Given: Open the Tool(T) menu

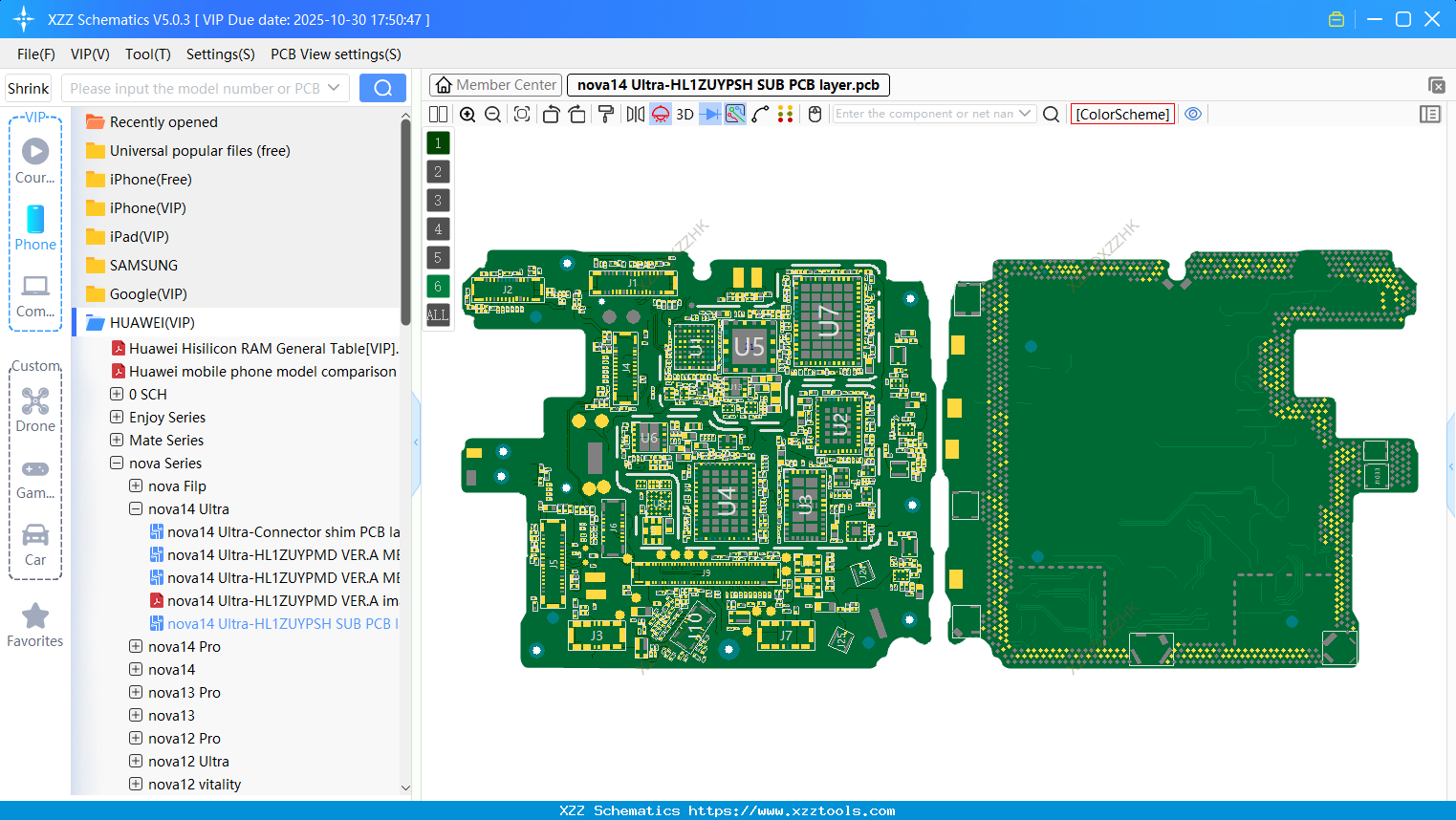Looking at the screenshot, I should coord(147,54).
